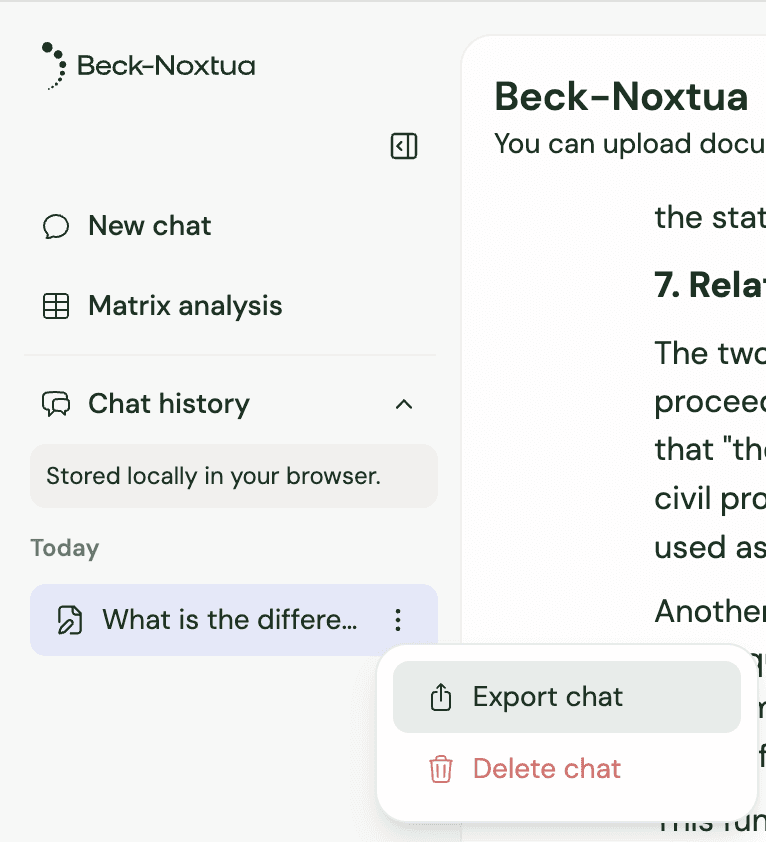Image resolution: width=766 pixels, height=842 pixels.
Task: Click the Beck-Noxtua heading in main panel
Action: [621, 97]
